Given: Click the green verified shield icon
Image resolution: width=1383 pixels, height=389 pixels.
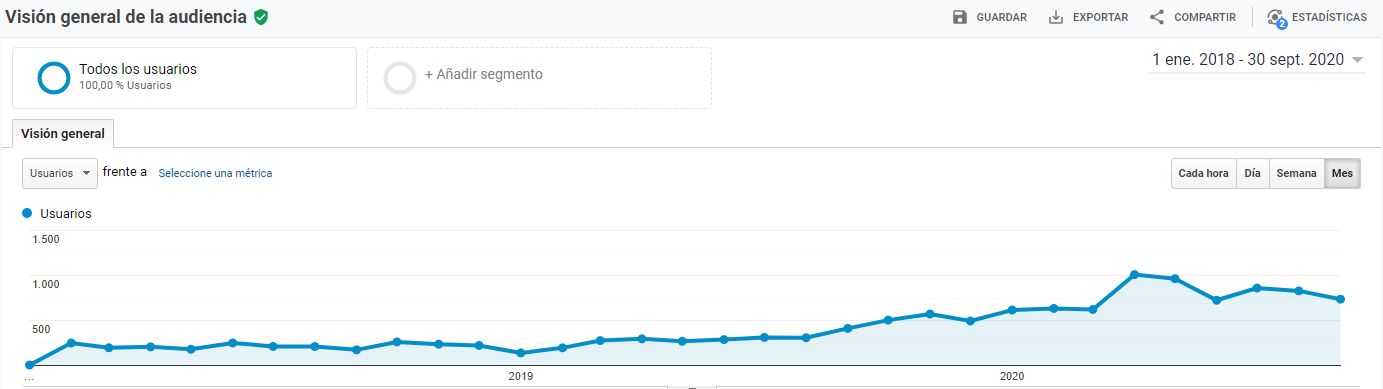Looking at the screenshot, I should [x=261, y=17].
